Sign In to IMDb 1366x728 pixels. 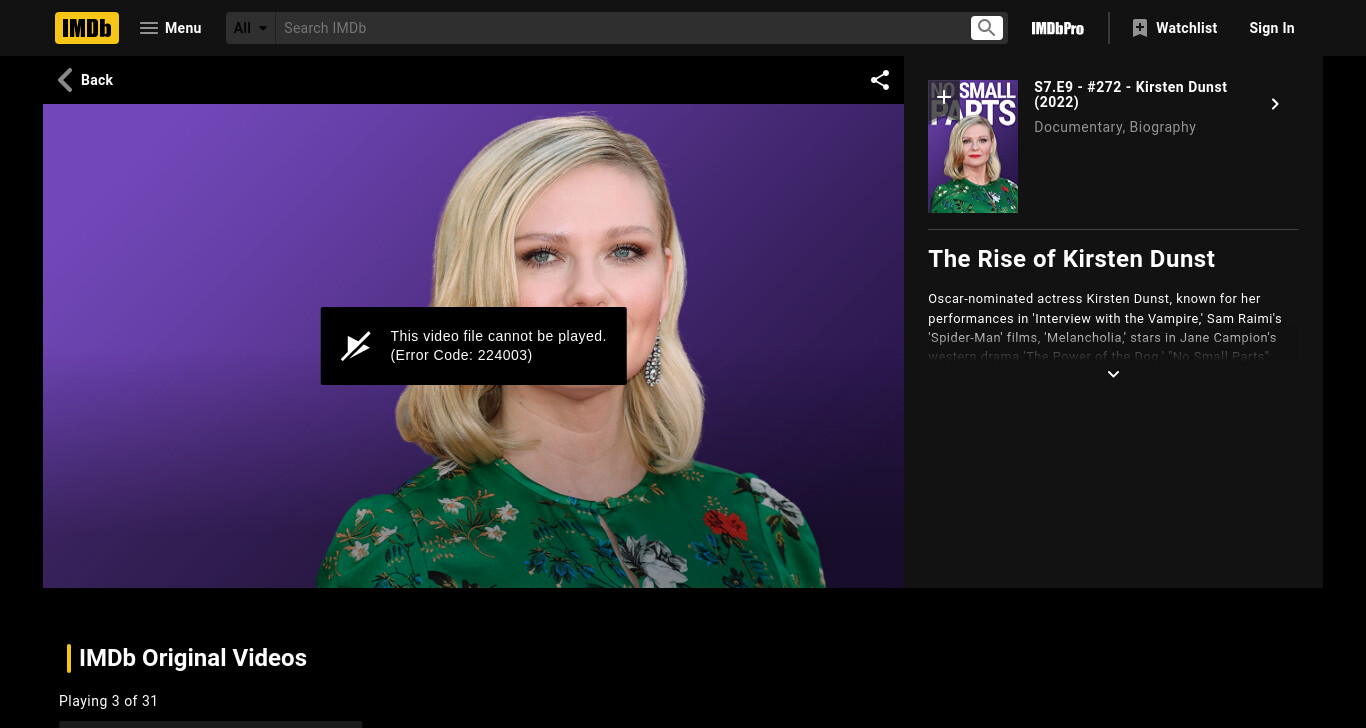coord(1272,28)
